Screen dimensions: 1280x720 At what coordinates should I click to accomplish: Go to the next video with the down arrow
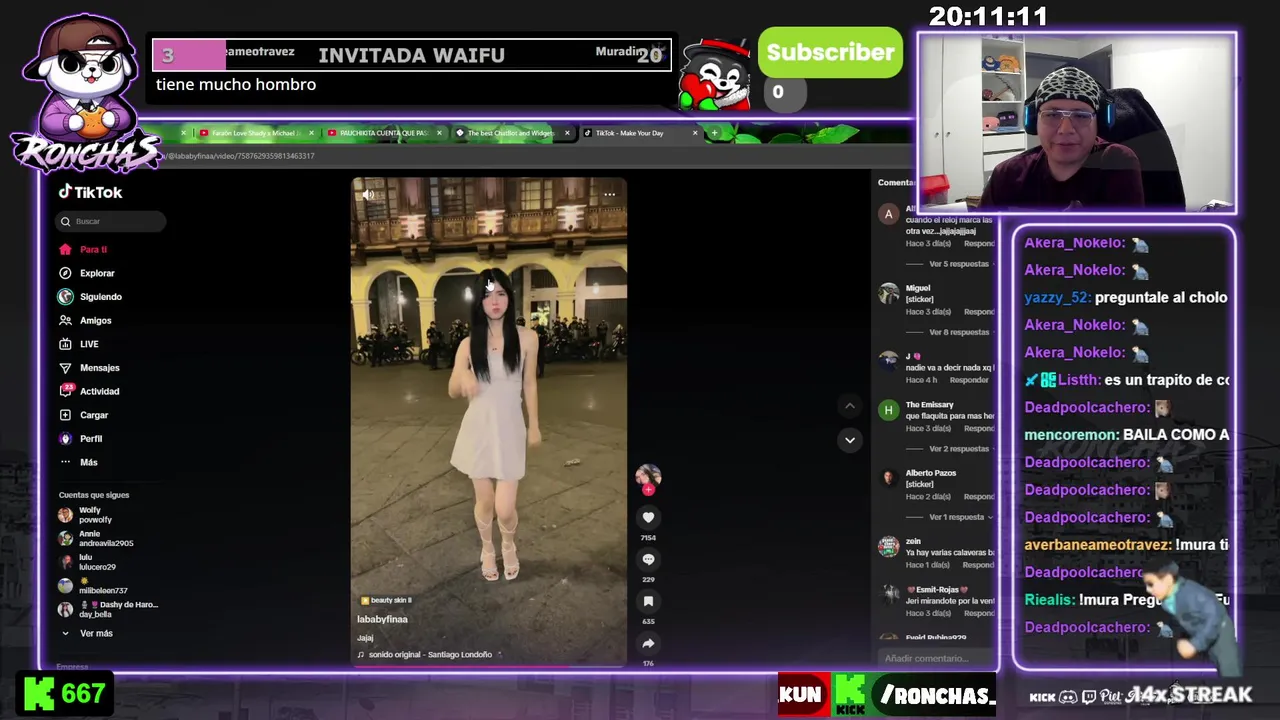point(850,440)
